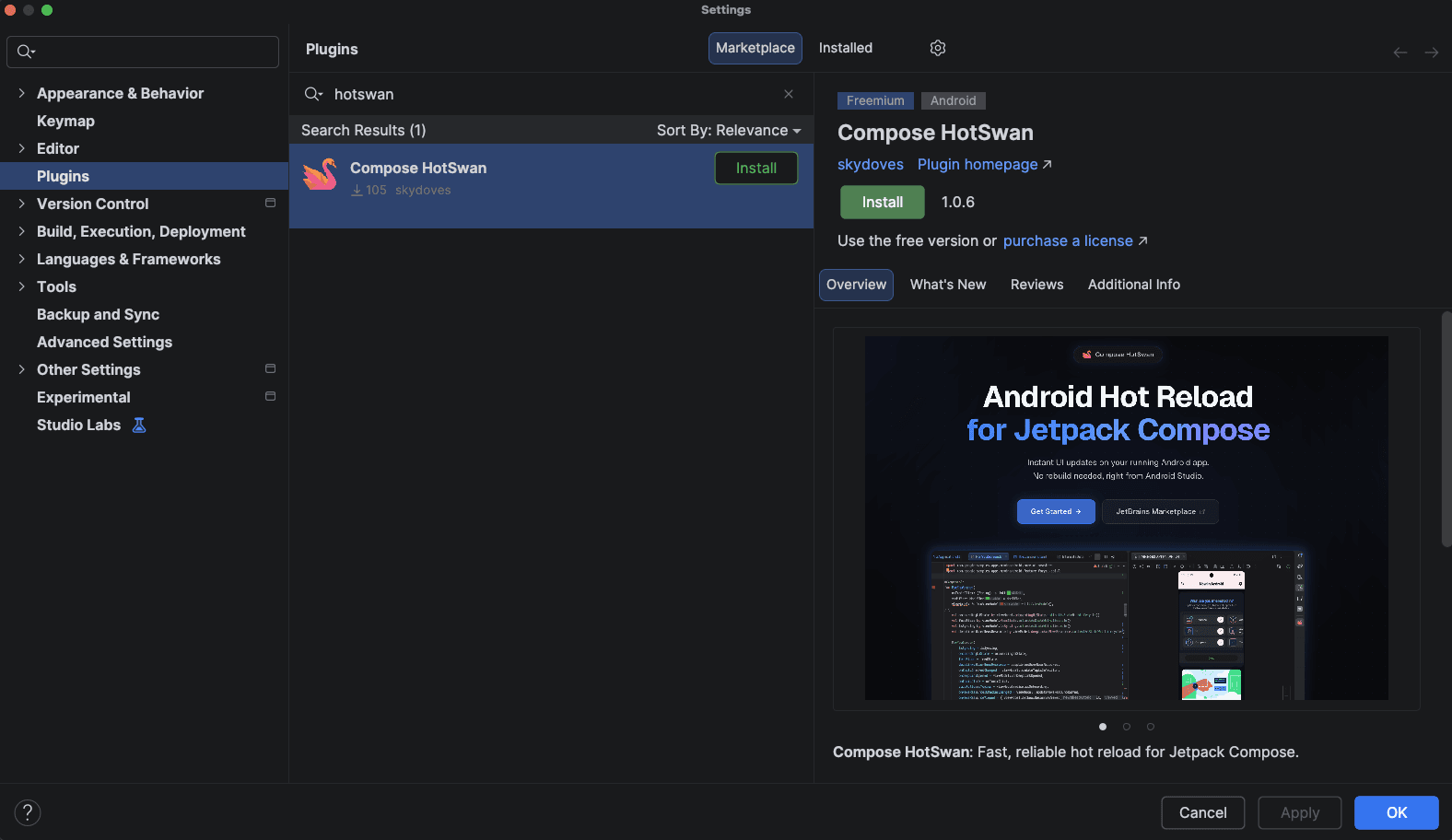
Task: Click the Version Control project-level settings icon
Action: pyautogui.click(x=270, y=203)
